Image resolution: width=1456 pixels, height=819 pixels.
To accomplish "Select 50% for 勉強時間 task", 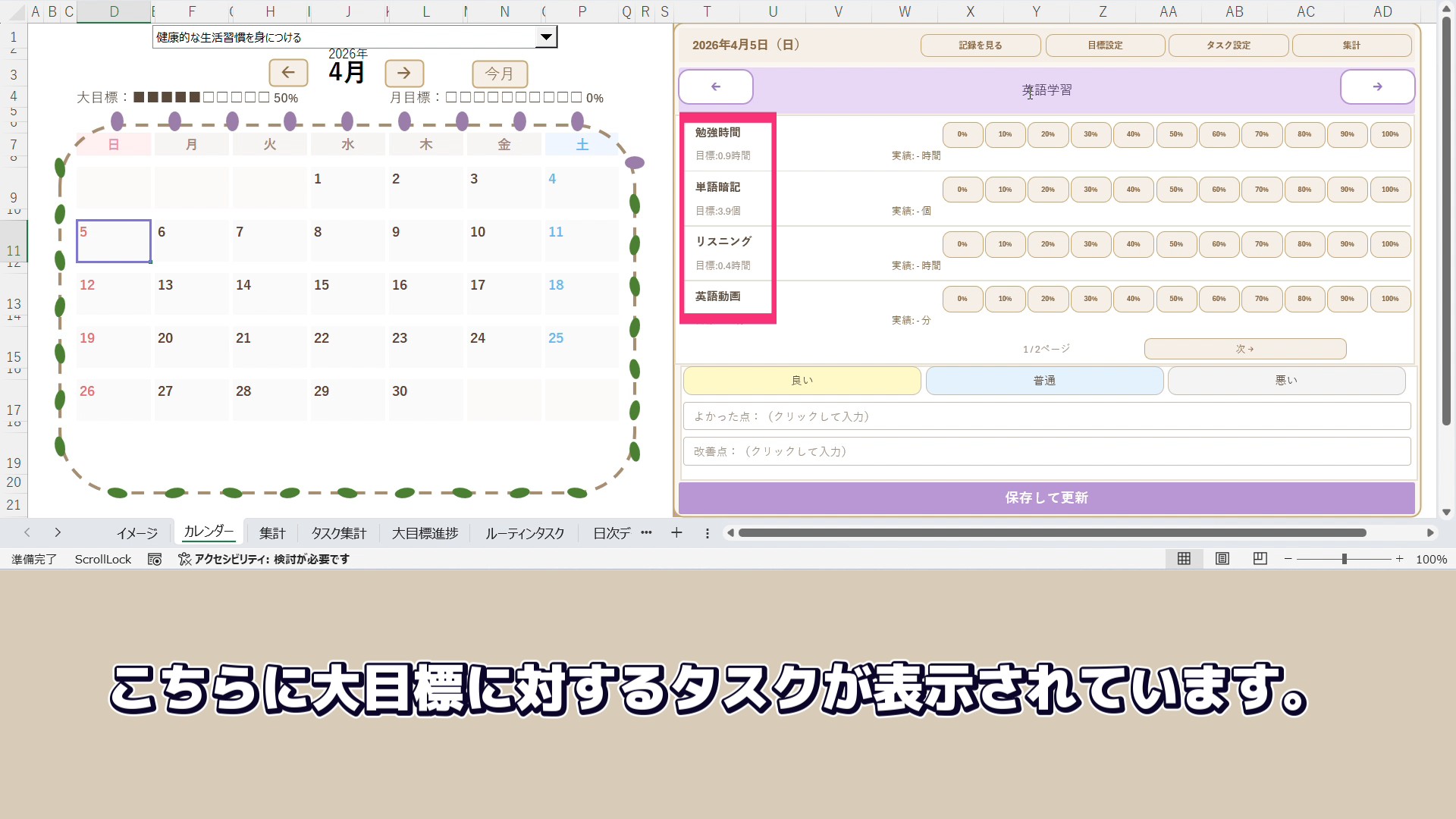I will [1175, 134].
